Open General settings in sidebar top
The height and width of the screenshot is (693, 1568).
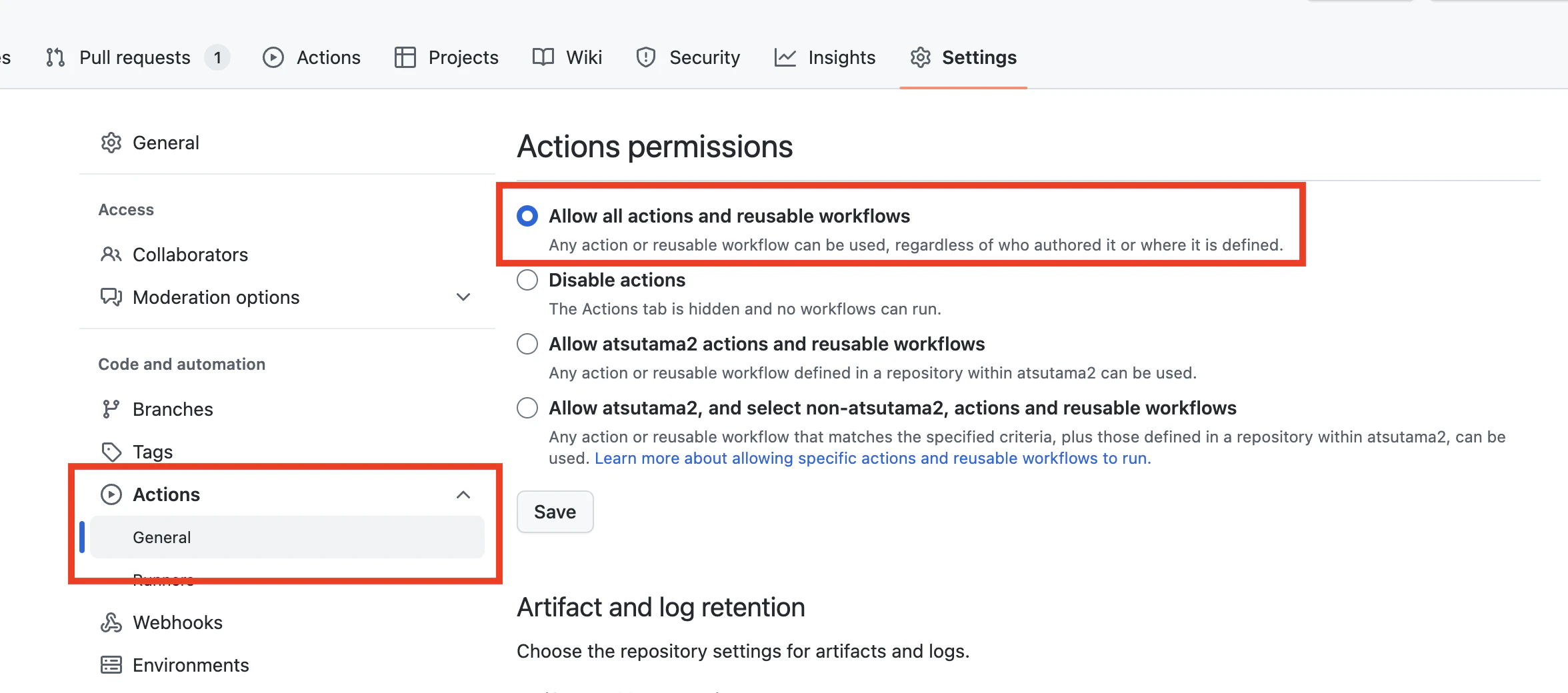point(287,143)
